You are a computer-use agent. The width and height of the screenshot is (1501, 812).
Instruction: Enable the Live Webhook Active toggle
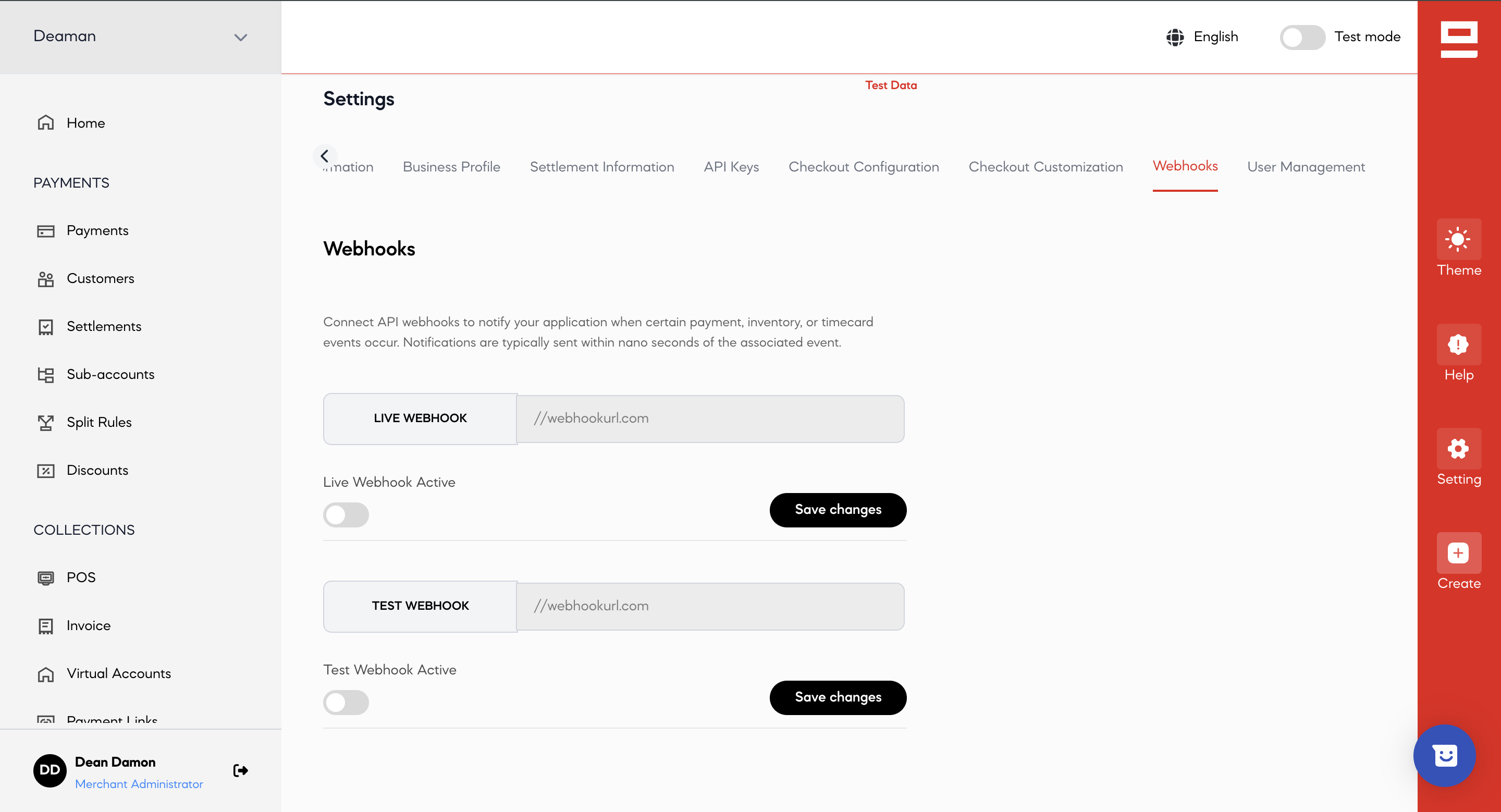tap(346, 515)
